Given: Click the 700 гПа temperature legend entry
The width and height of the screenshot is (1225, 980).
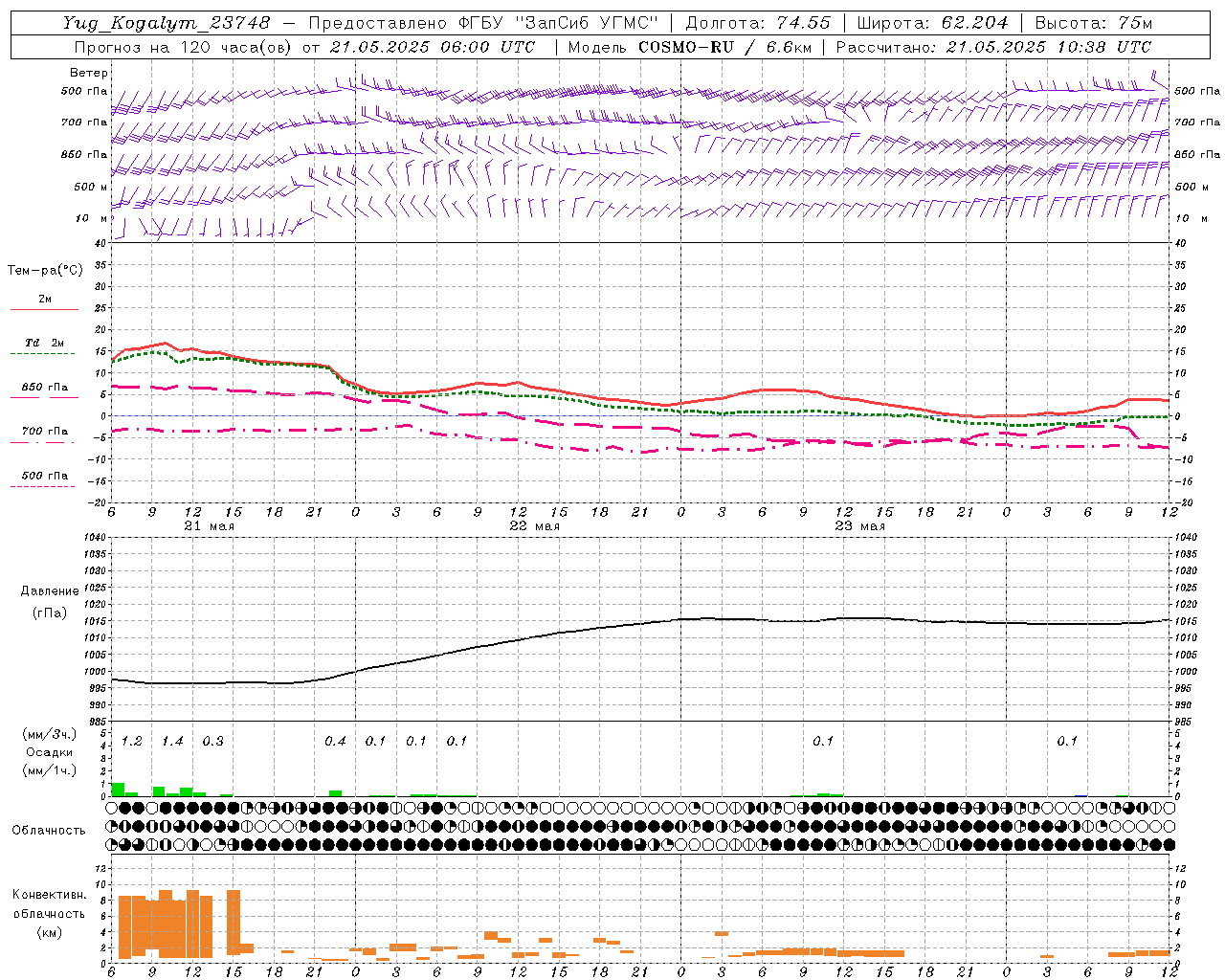Looking at the screenshot, I should (45, 431).
